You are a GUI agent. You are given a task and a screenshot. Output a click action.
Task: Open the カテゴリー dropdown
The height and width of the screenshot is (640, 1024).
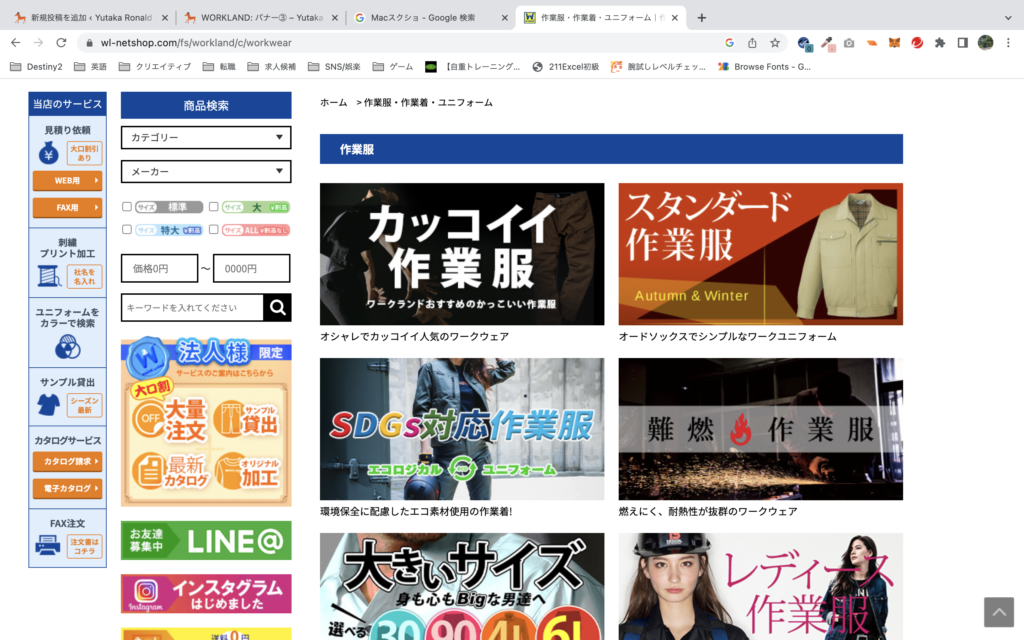(206, 137)
